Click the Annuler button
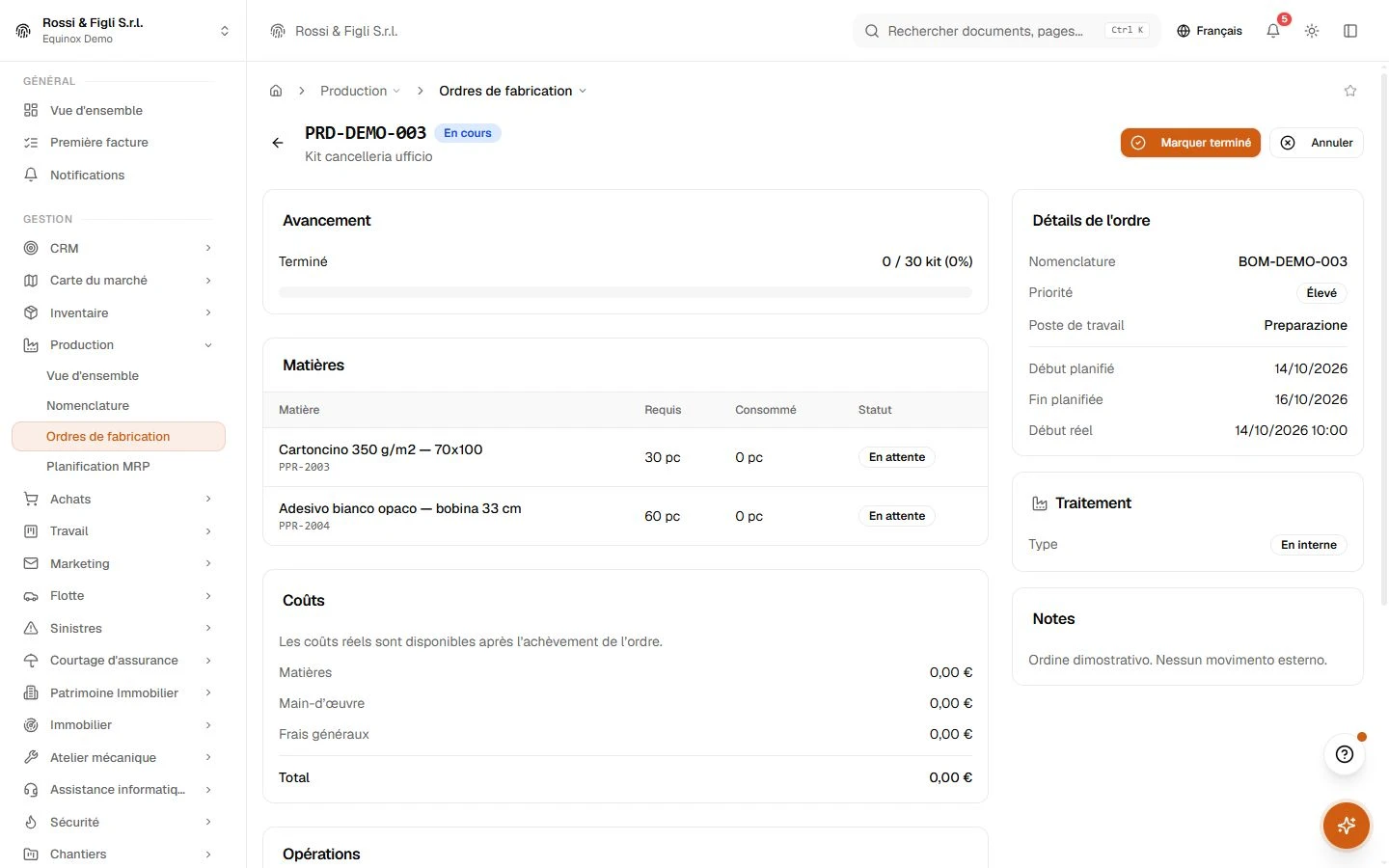 pos(1317,143)
